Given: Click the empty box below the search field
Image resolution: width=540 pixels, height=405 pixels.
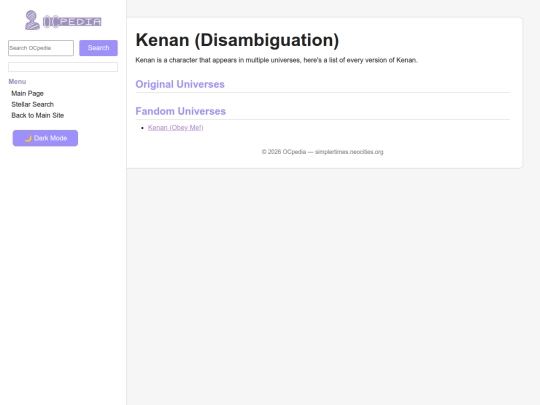Looking at the screenshot, I should (63, 67).
